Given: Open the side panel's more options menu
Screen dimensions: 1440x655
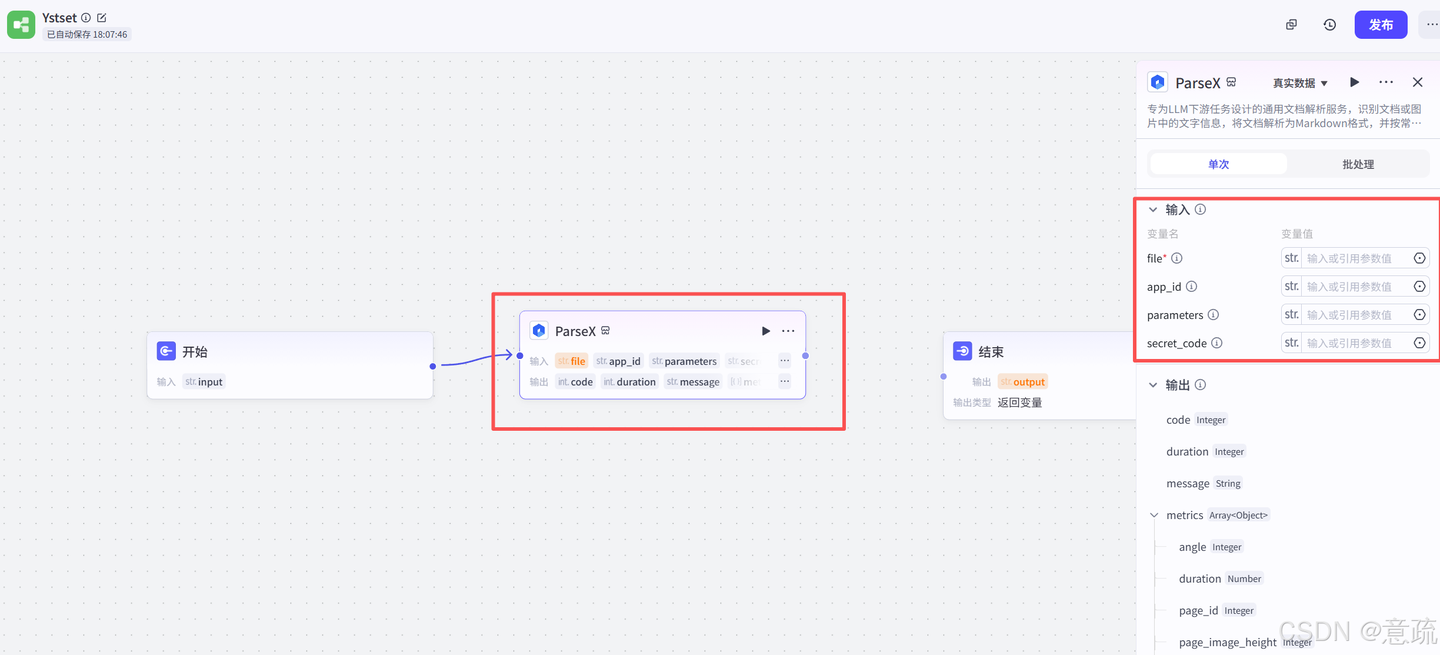Looking at the screenshot, I should pyautogui.click(x=1386, y=83).
